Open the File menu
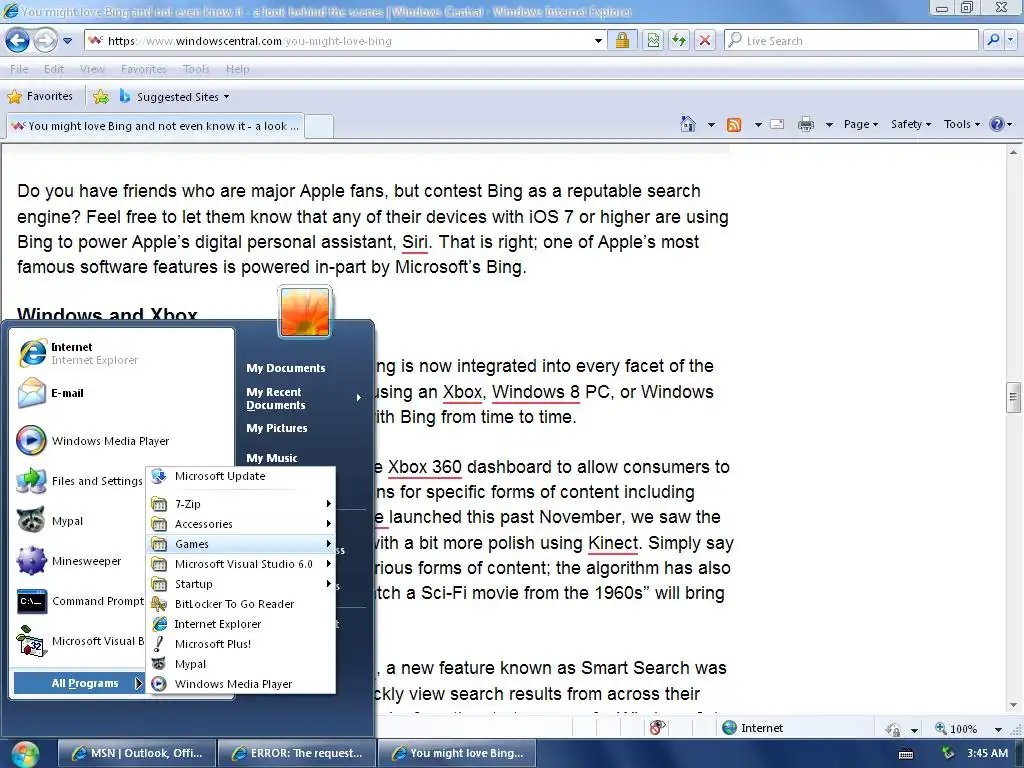 (x=19, y=69)
